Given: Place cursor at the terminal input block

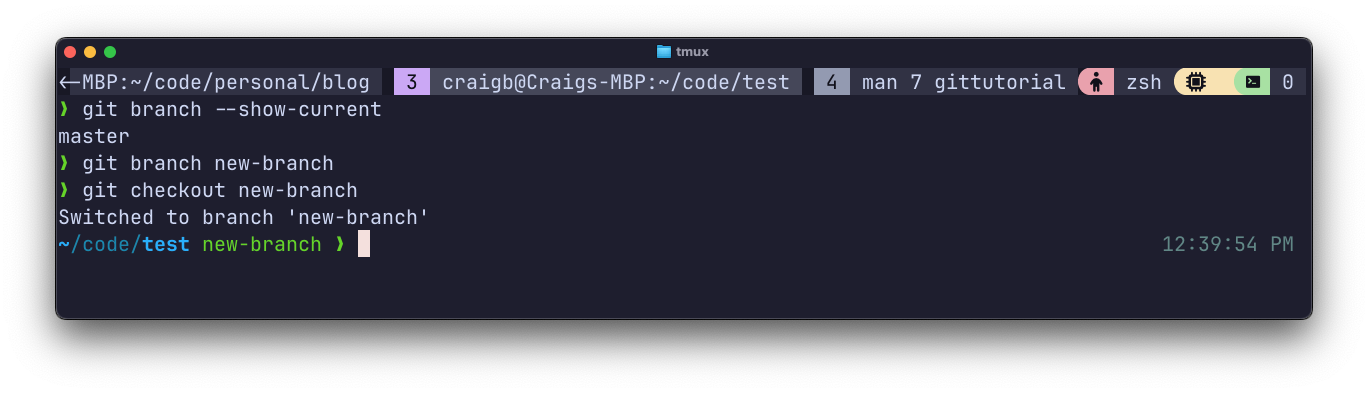Looking at the screenshot, I should (364, 244).
